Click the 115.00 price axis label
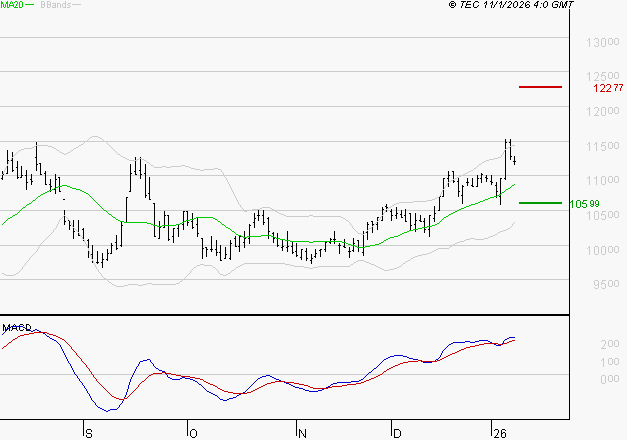This screenshot has width=627, height=440. [603, 146]
